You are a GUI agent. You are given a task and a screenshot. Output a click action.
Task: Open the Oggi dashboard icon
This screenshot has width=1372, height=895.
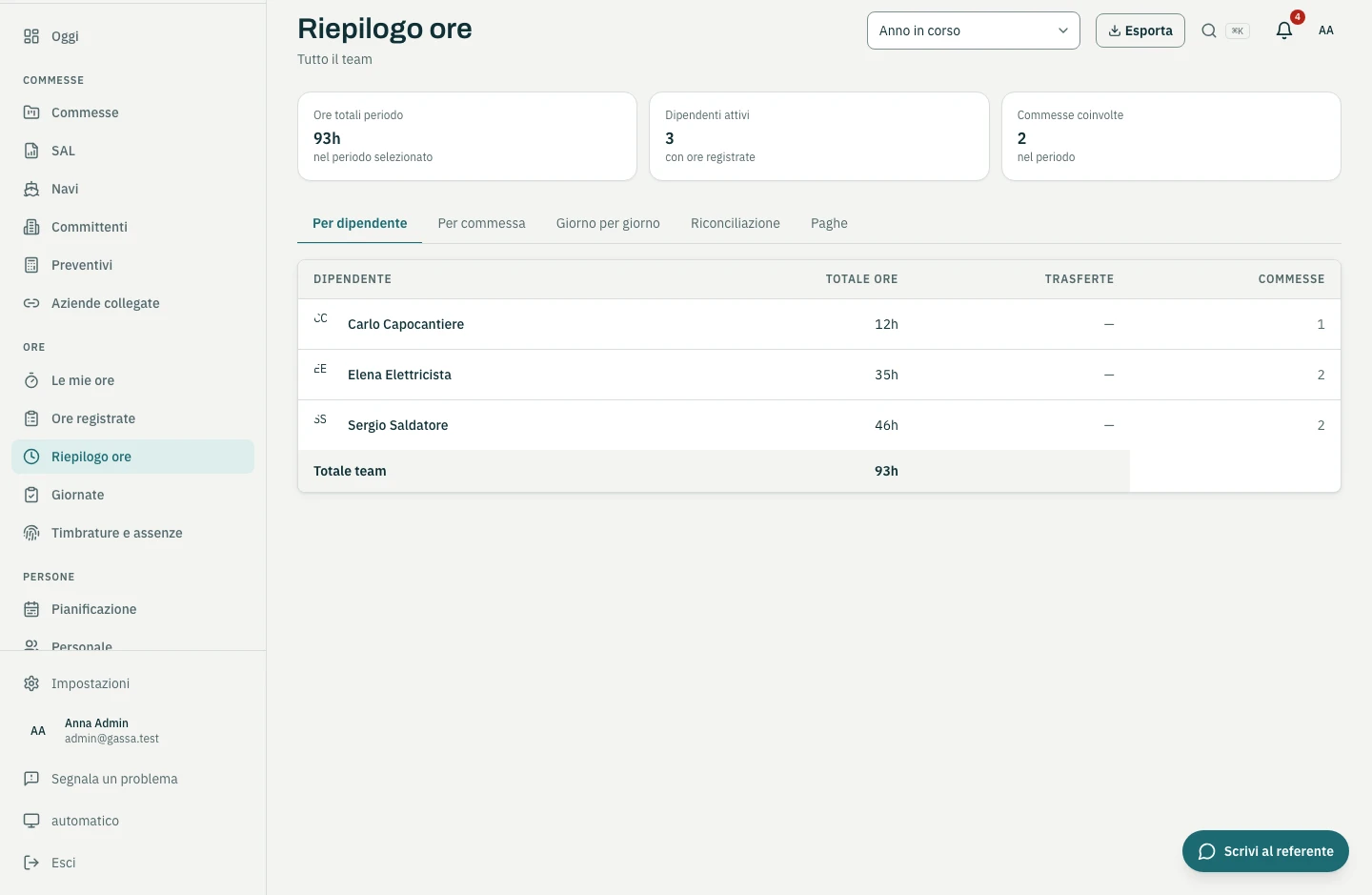[x=31, y=36]
